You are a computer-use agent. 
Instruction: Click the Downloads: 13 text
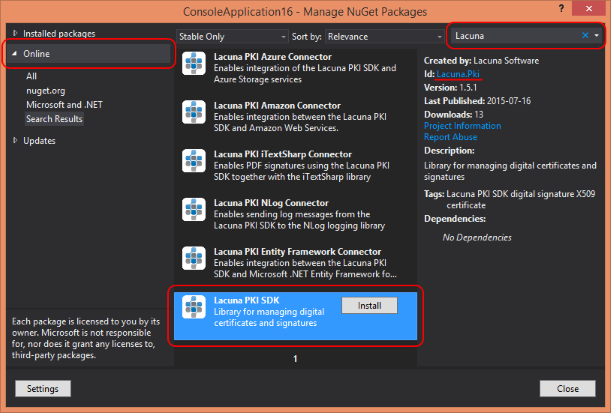coord(454,115)
